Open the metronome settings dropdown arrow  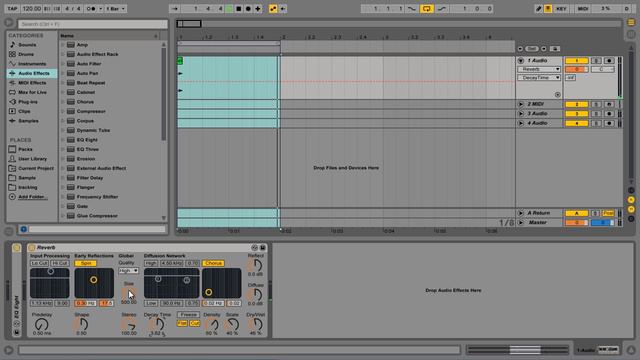click(100, 9)
